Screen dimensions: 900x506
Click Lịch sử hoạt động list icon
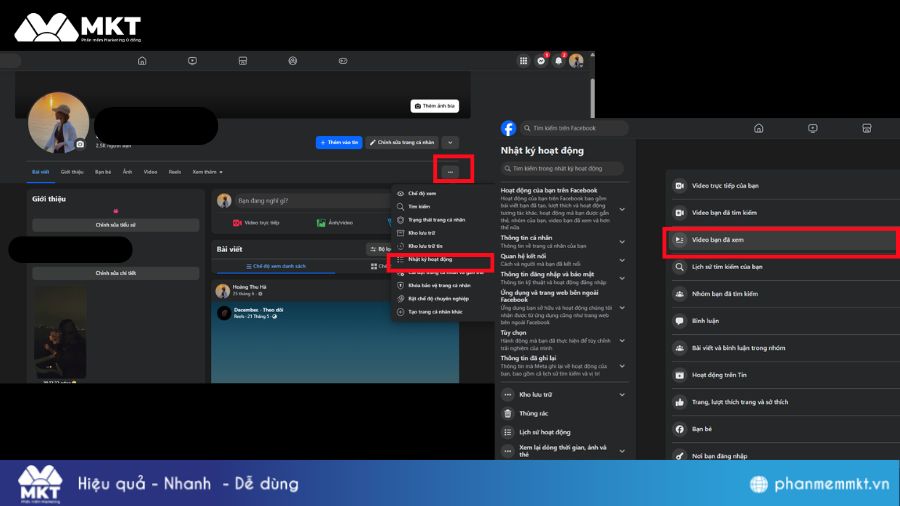pos(508,432)
